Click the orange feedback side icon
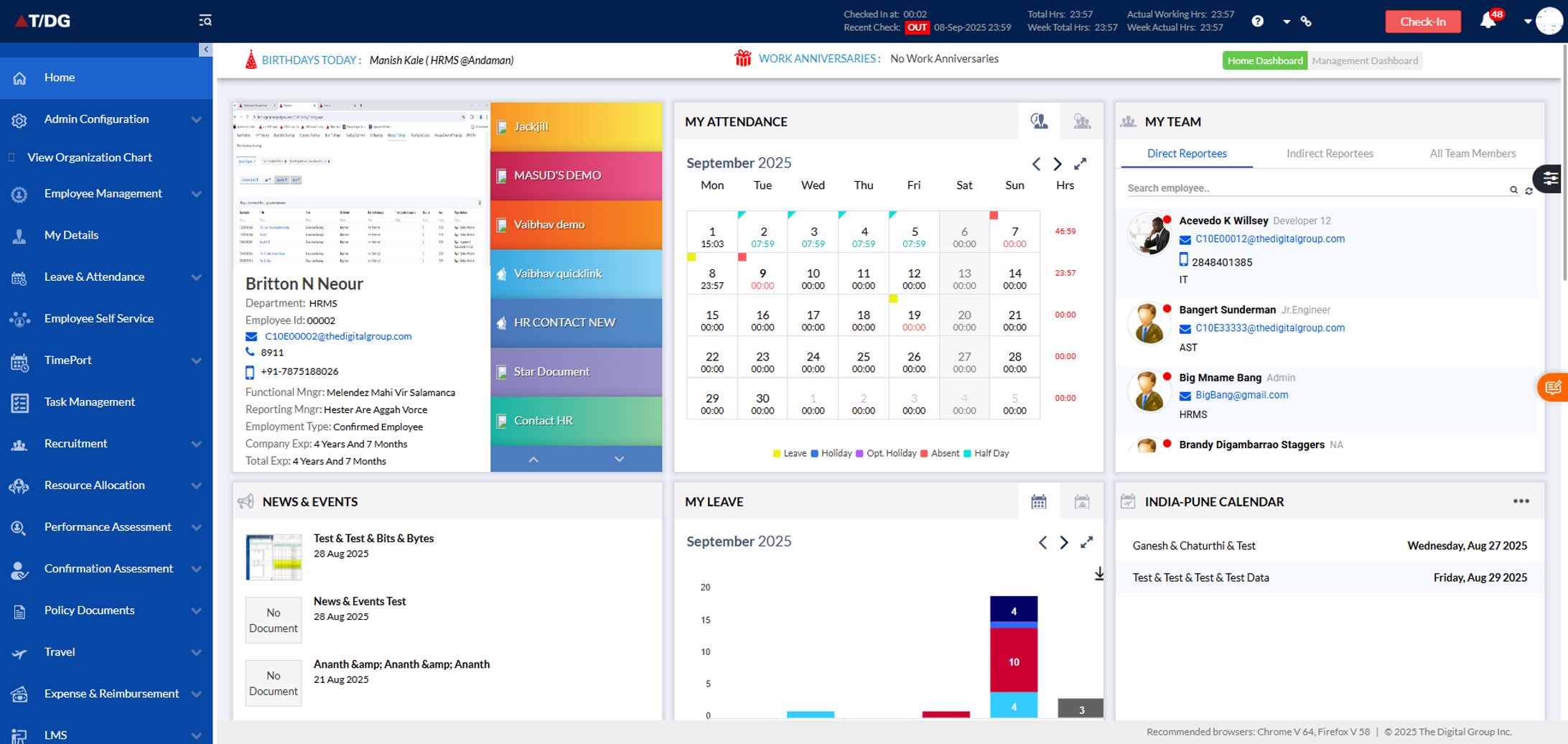The image size is (1568, 744). [1553, 388]
